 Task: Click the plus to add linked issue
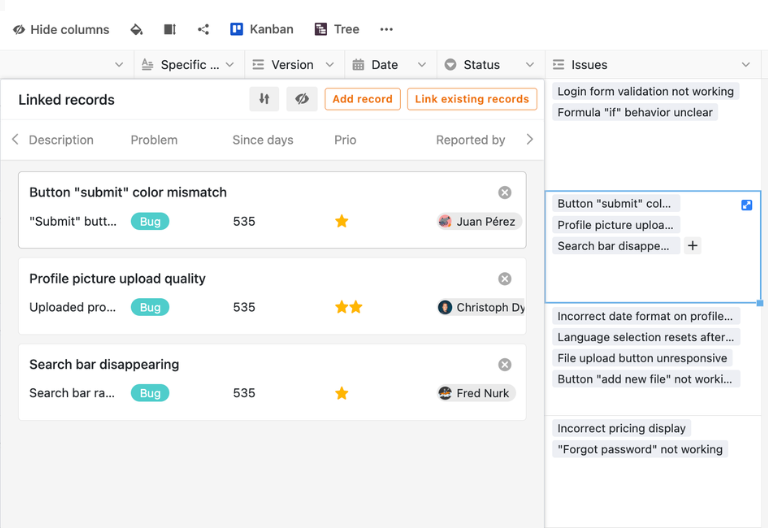coord(693,245)
